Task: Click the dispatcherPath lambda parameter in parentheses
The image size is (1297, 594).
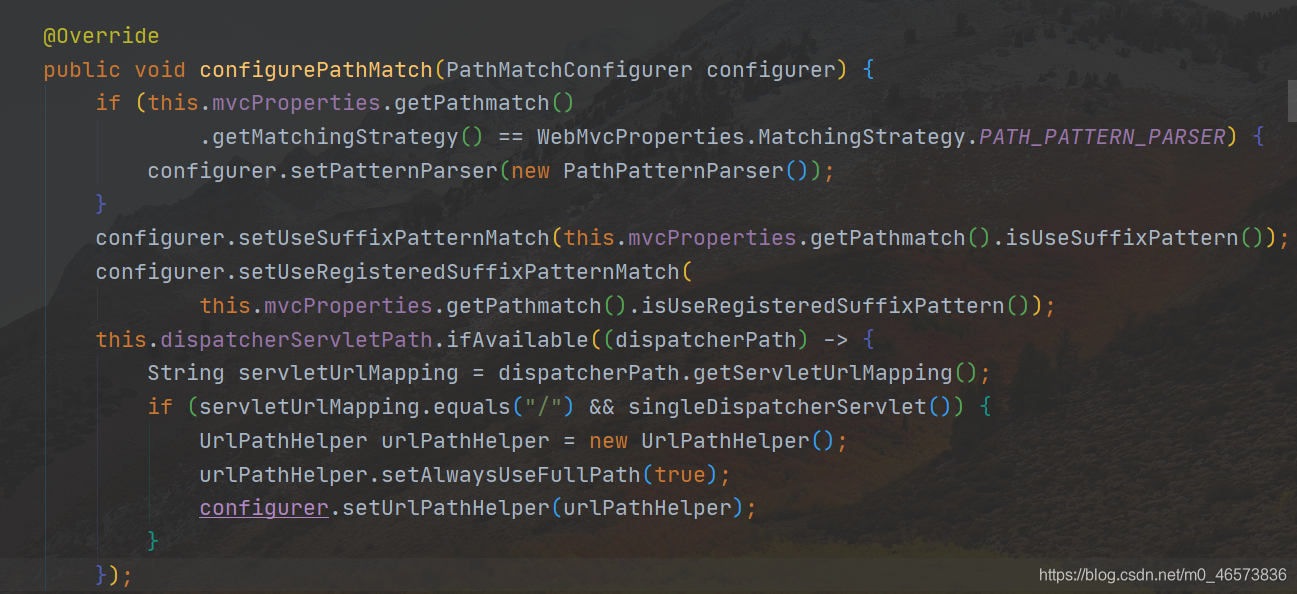Action: click(x=705, y=339)
